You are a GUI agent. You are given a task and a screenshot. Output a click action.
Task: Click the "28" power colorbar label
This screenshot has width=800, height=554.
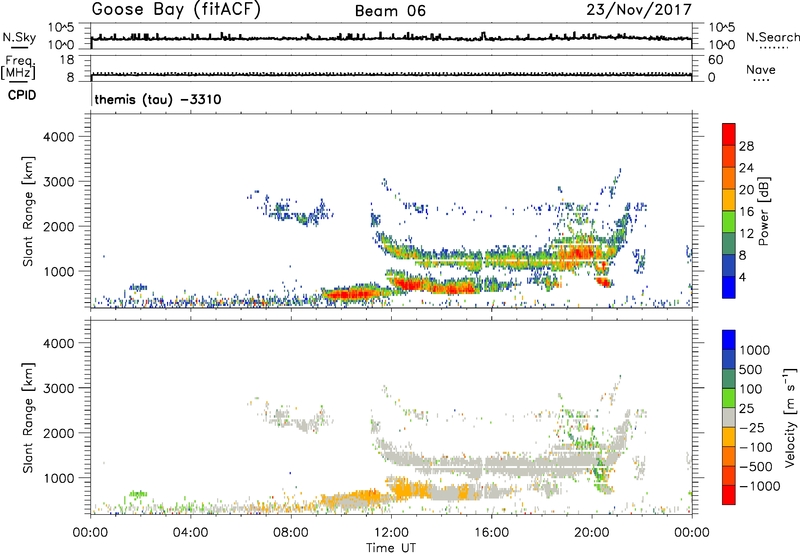[x=746, y=146]
